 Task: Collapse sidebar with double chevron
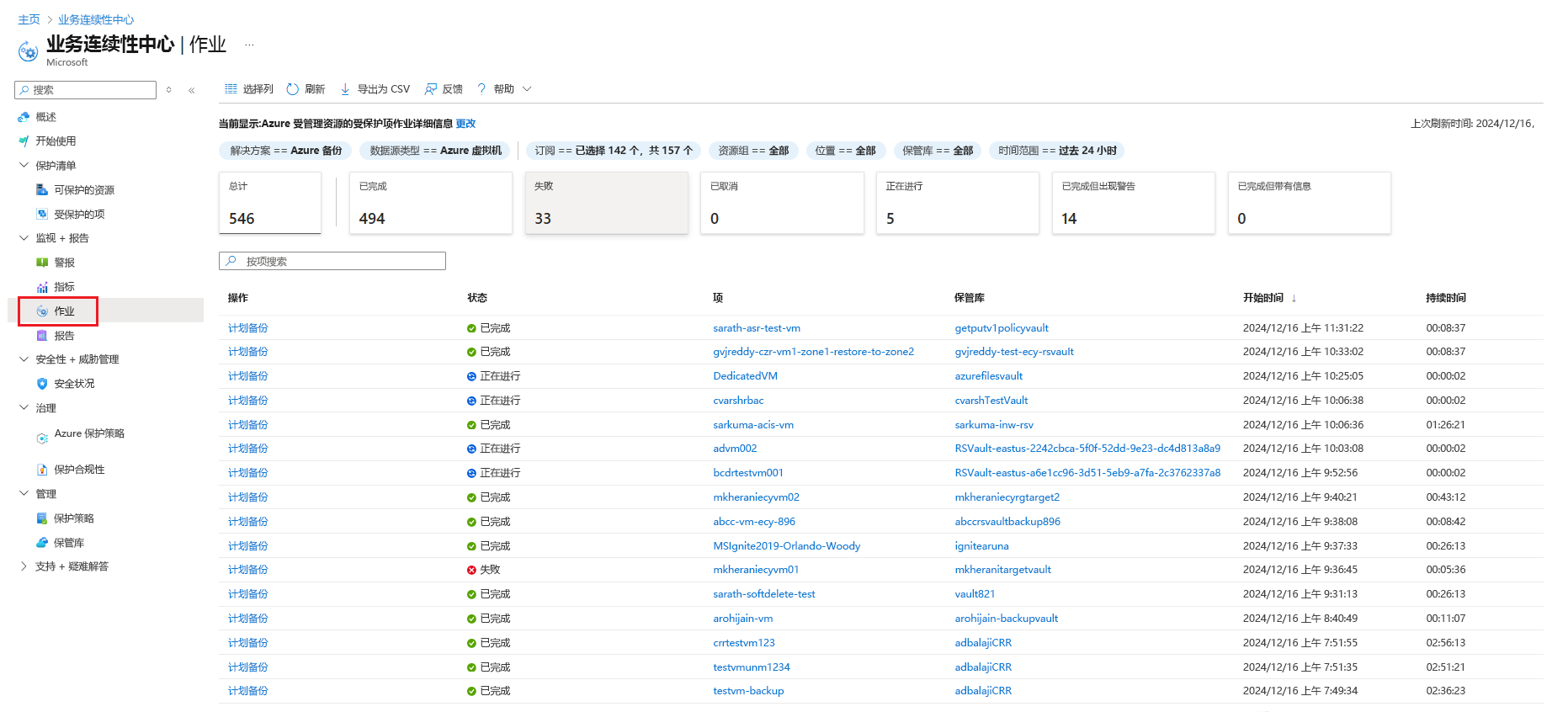pyautogui.click(x=192, y=90)
